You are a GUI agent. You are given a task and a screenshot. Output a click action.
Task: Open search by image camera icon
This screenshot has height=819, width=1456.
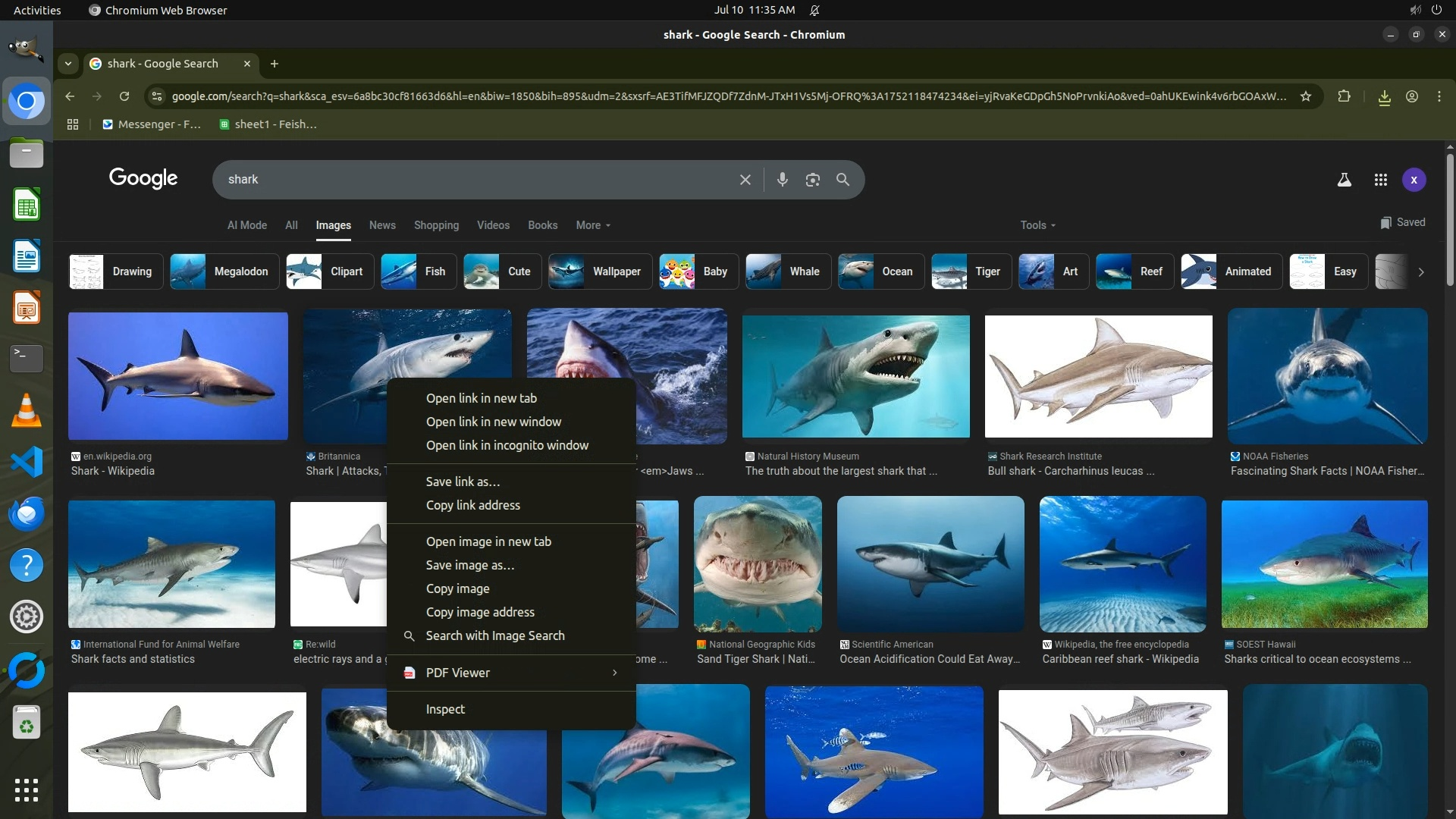[x=812, y=180]
